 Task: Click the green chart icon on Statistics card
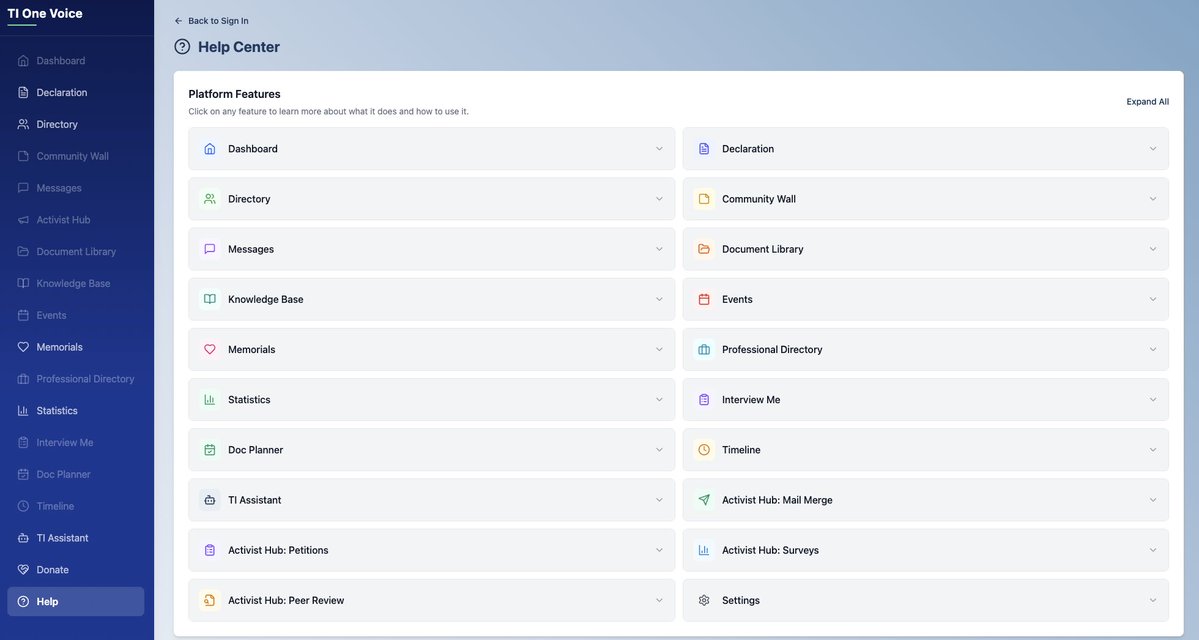pos(210,400)
